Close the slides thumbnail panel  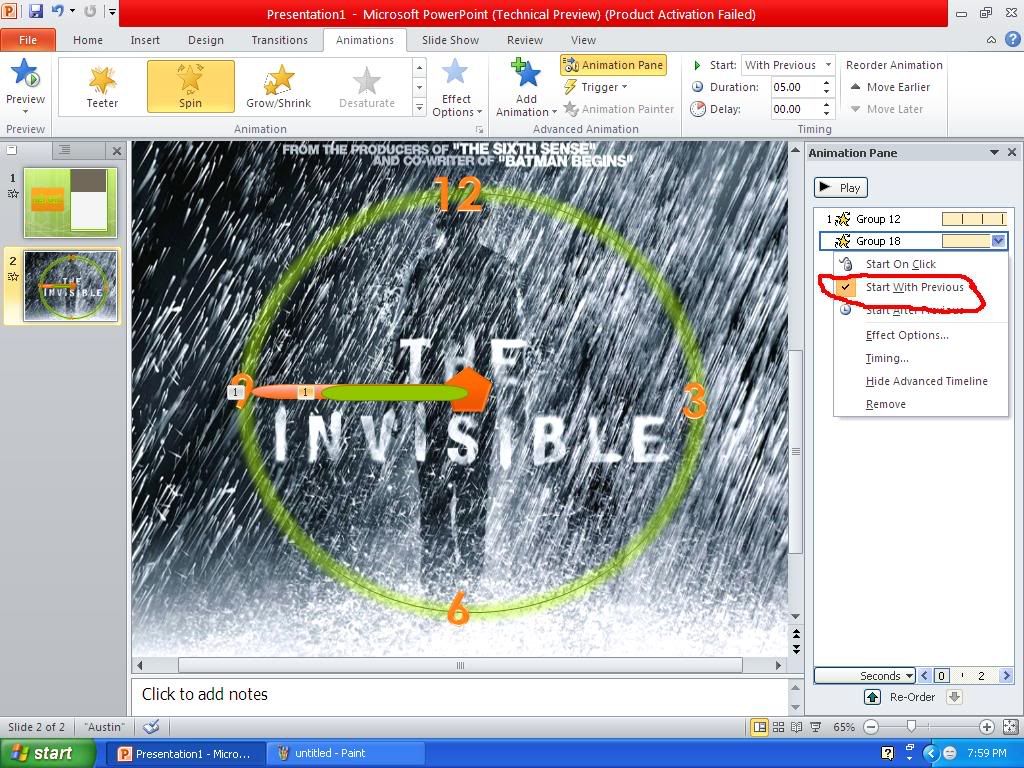tap(116, 151)
